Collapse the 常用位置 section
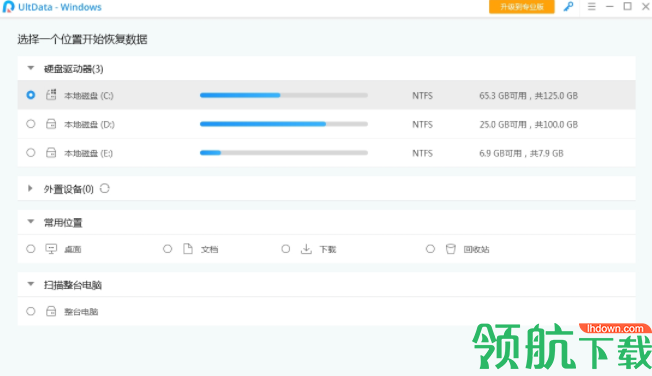The height and width of the screenshot is (376, 652). click(30, 222)
